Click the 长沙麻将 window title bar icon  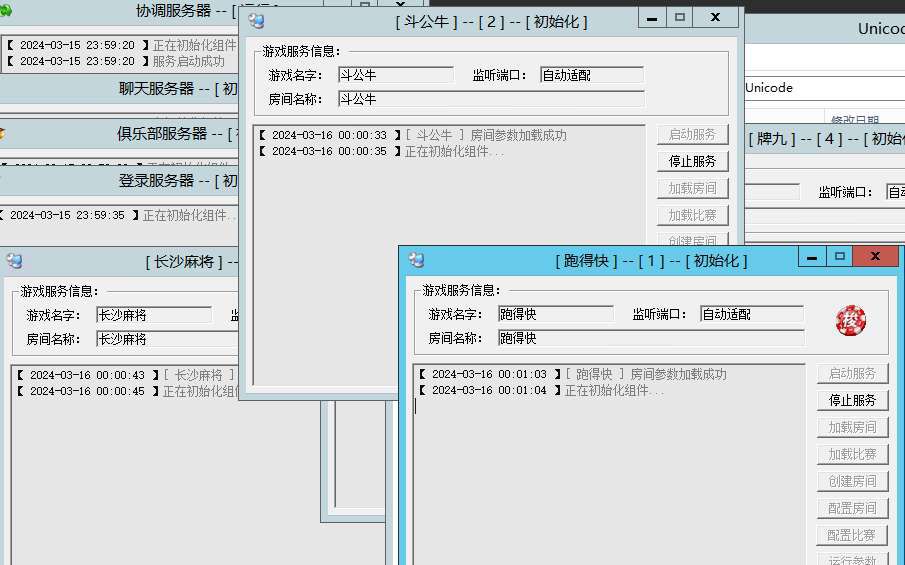tap(14, 261)
